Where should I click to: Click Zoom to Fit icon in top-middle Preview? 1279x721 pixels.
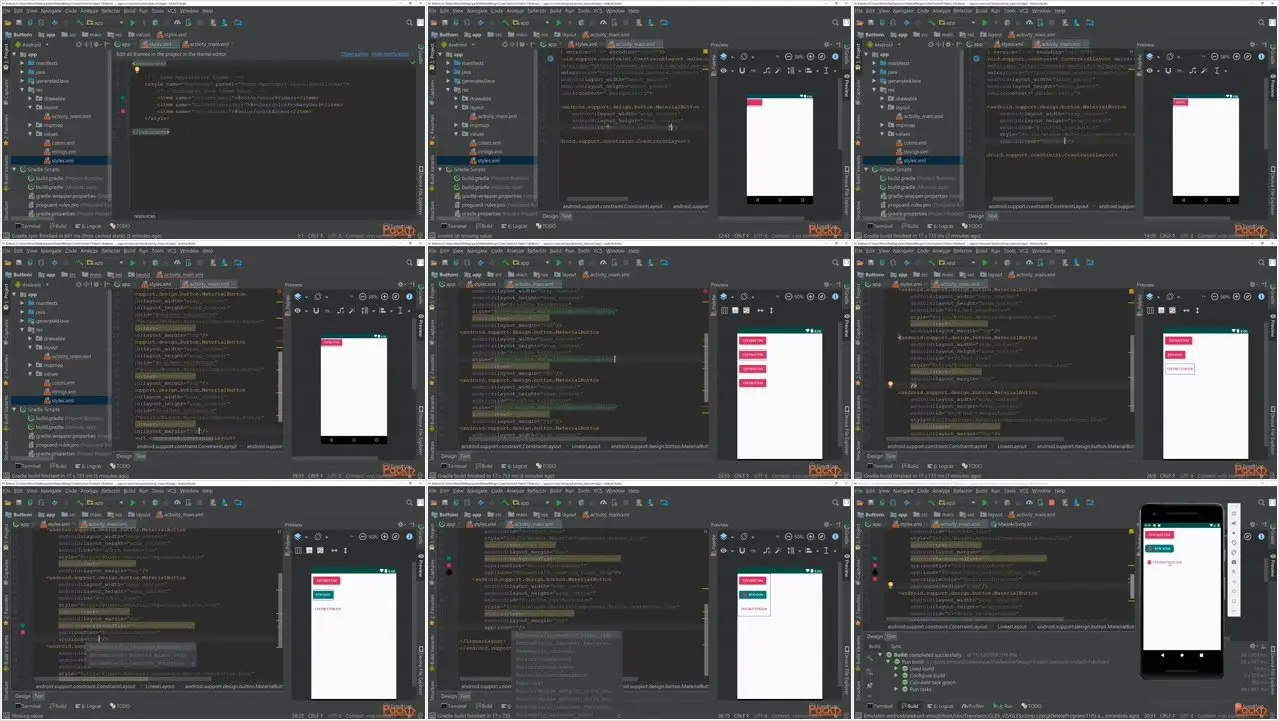tap(822, 57)
